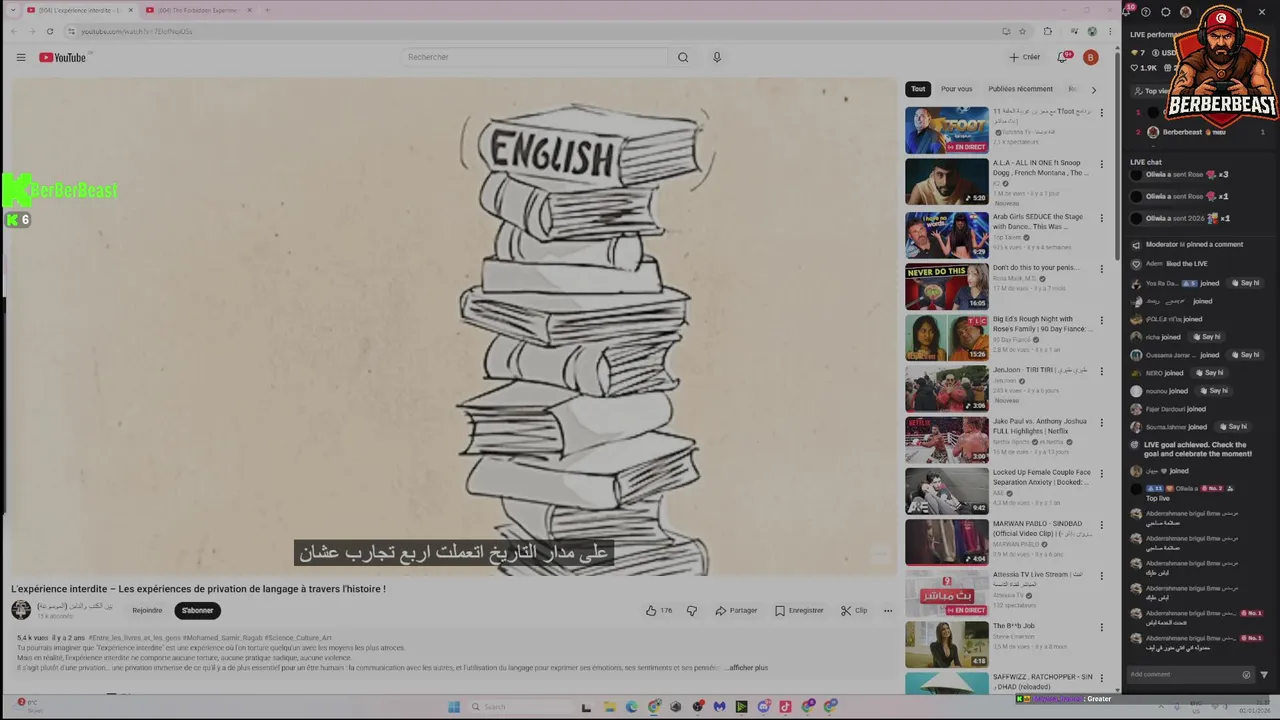Select the Publiées récemment filter chip

click(1020, 89)
